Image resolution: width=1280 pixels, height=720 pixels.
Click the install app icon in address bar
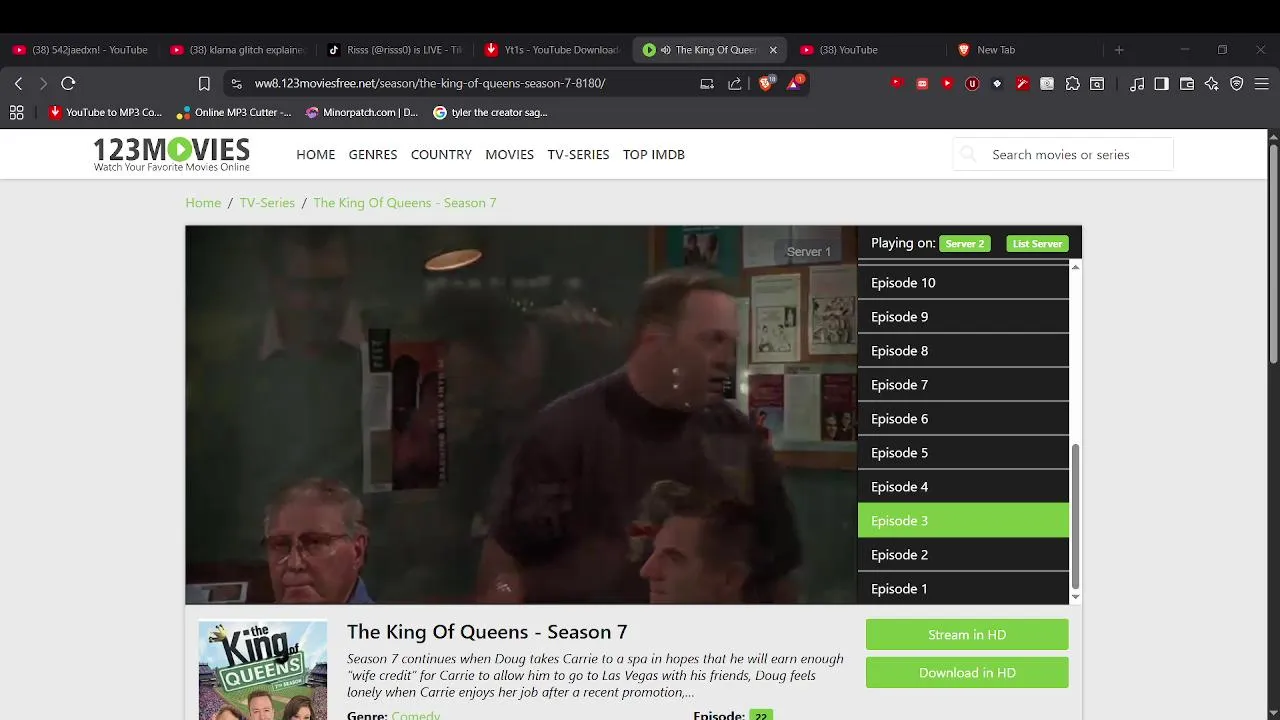tap(707, 84)
